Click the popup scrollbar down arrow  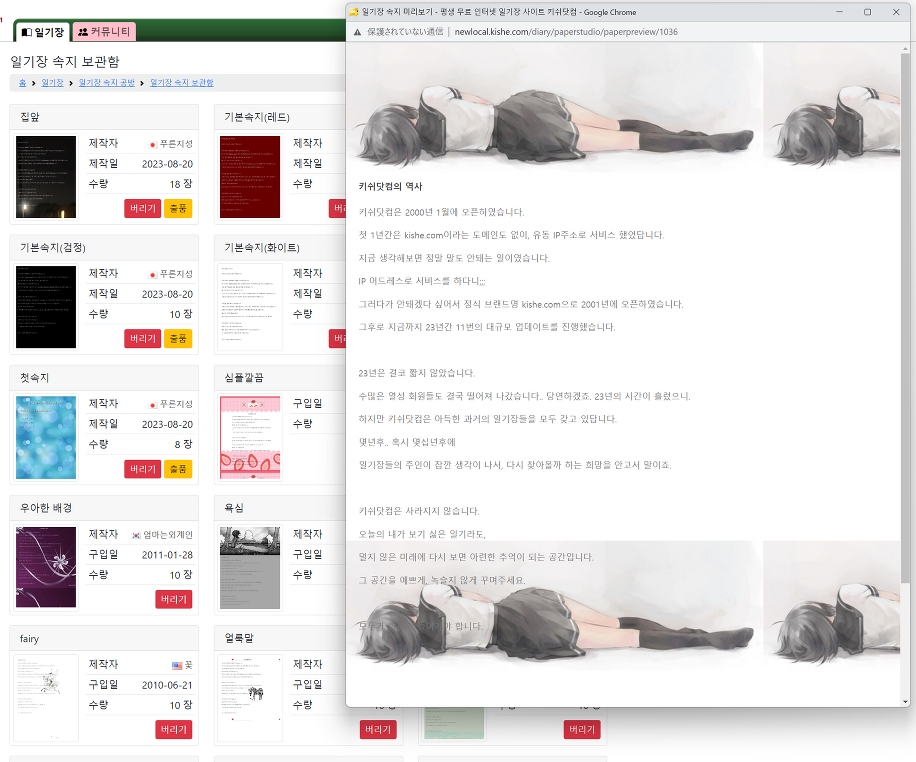click(905, 702)
